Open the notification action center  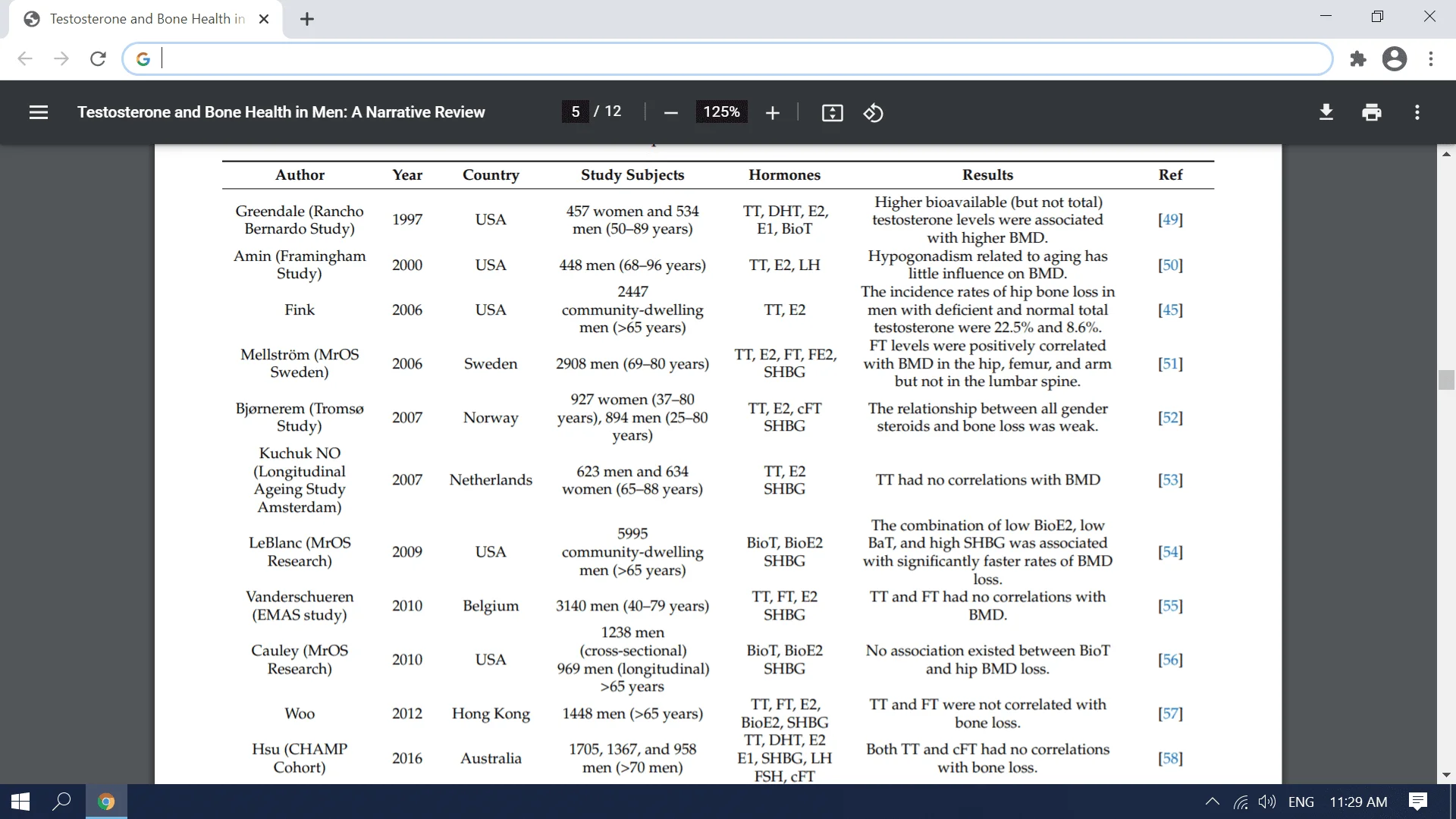[x=1417, y=802]
